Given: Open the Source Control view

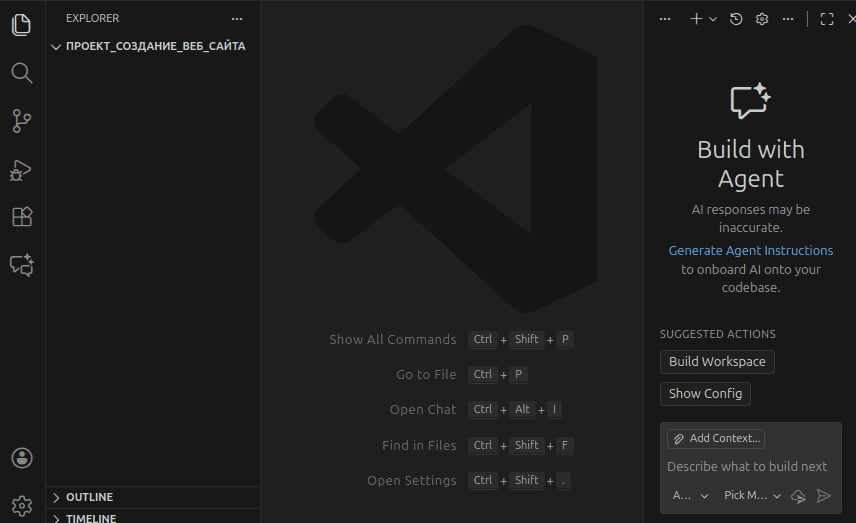Looking at the screenshot, I should point(22,121).
